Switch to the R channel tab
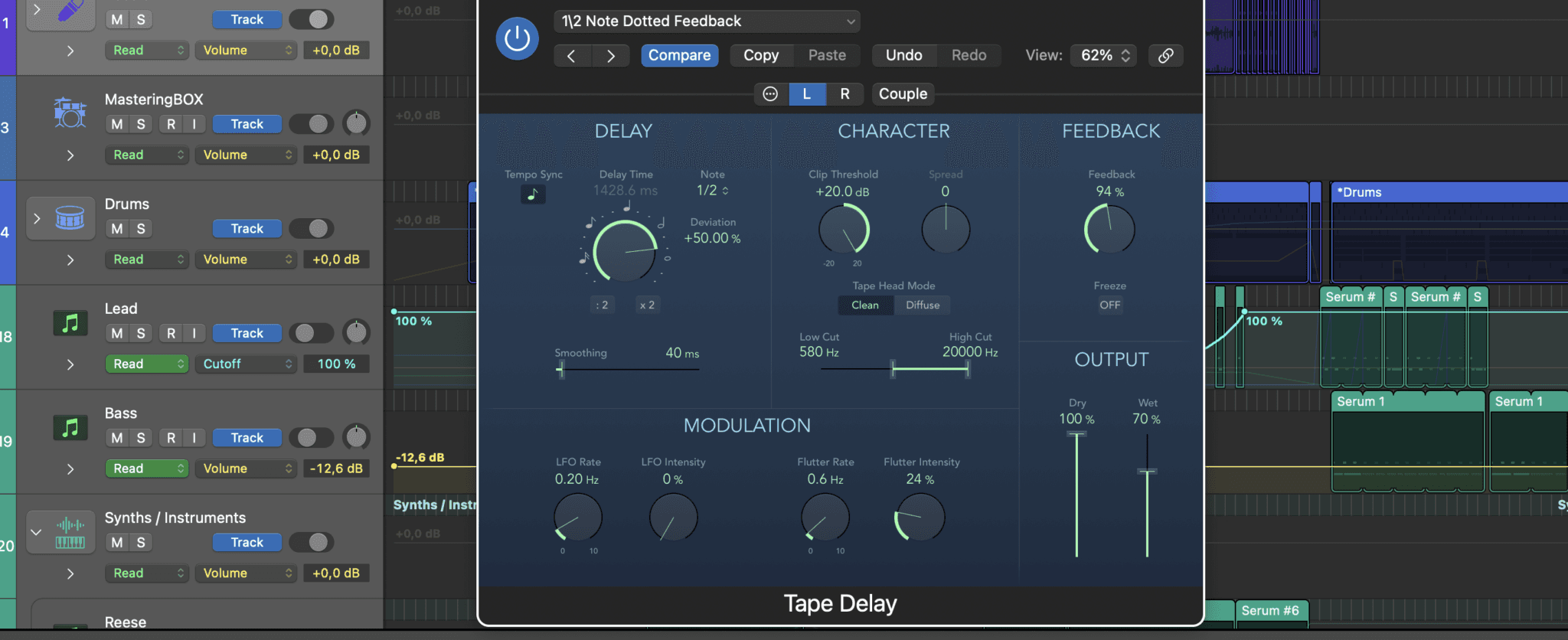 click(844, 93)
